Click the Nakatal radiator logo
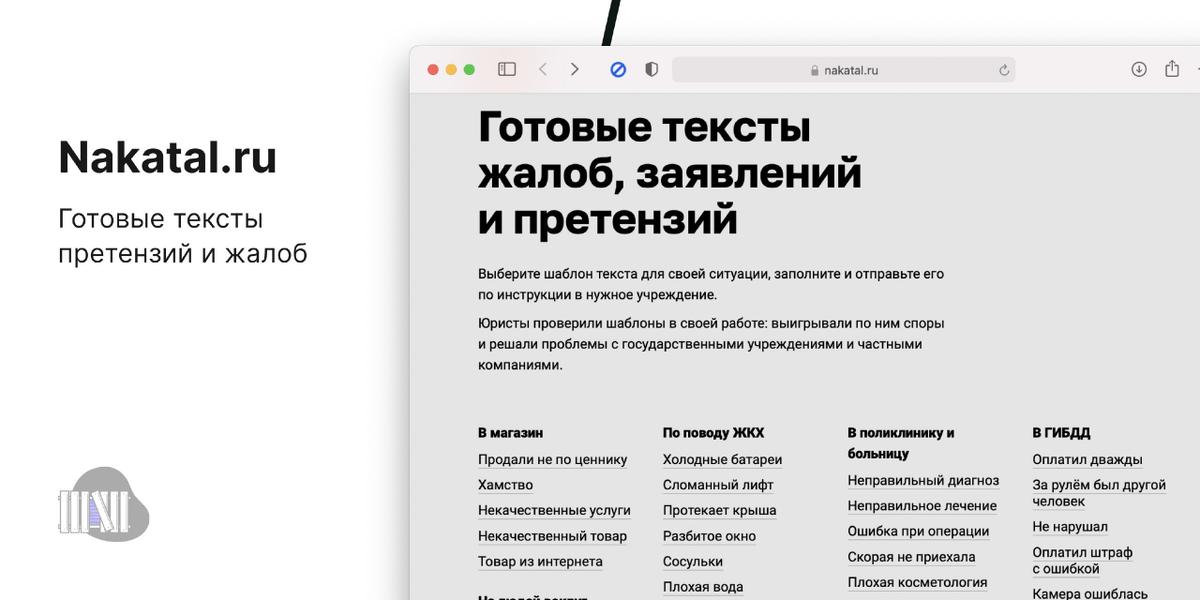The height and width of the screenshot is (600, 1200). point(104,505)
